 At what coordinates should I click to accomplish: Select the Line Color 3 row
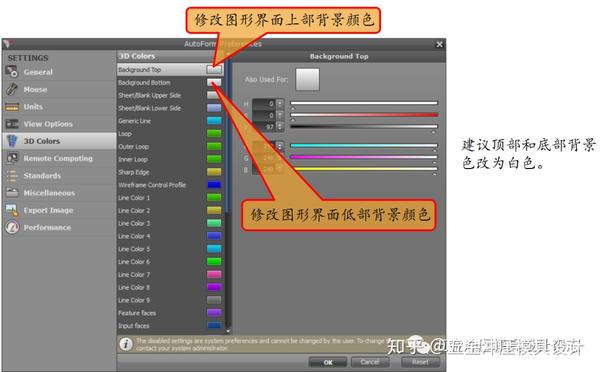coord(170,223)
